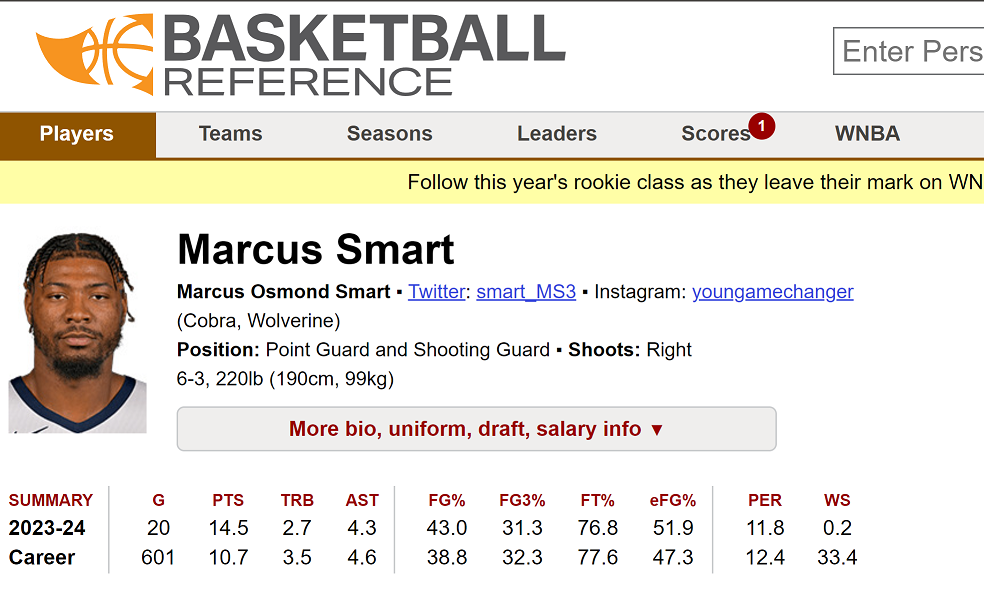Screen dimensions: 984x602
Task: Open the Scores menu item
Action: [x=715, y=134]
